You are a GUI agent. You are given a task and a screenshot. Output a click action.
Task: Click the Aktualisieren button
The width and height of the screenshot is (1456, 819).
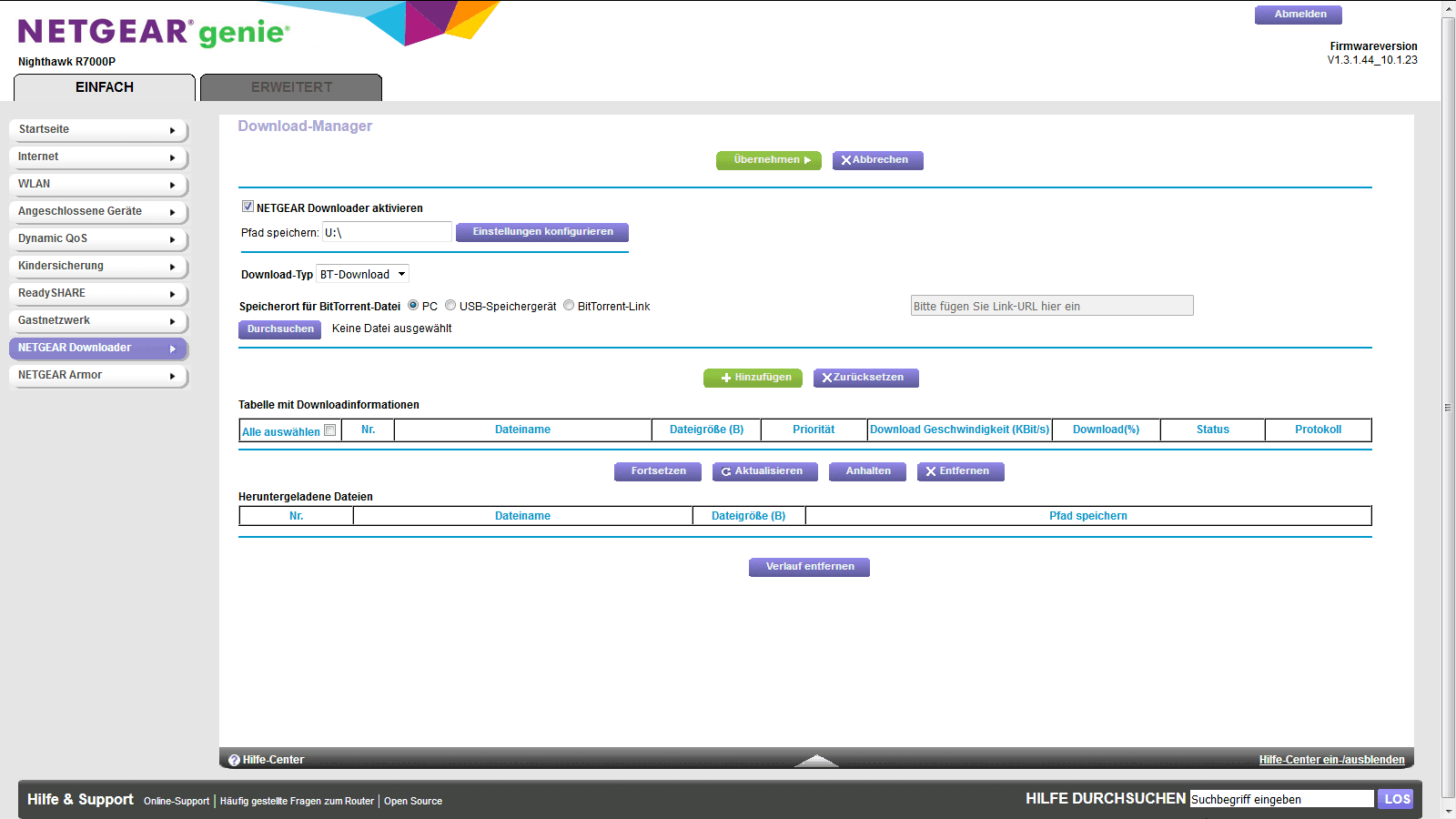point(765,471)
